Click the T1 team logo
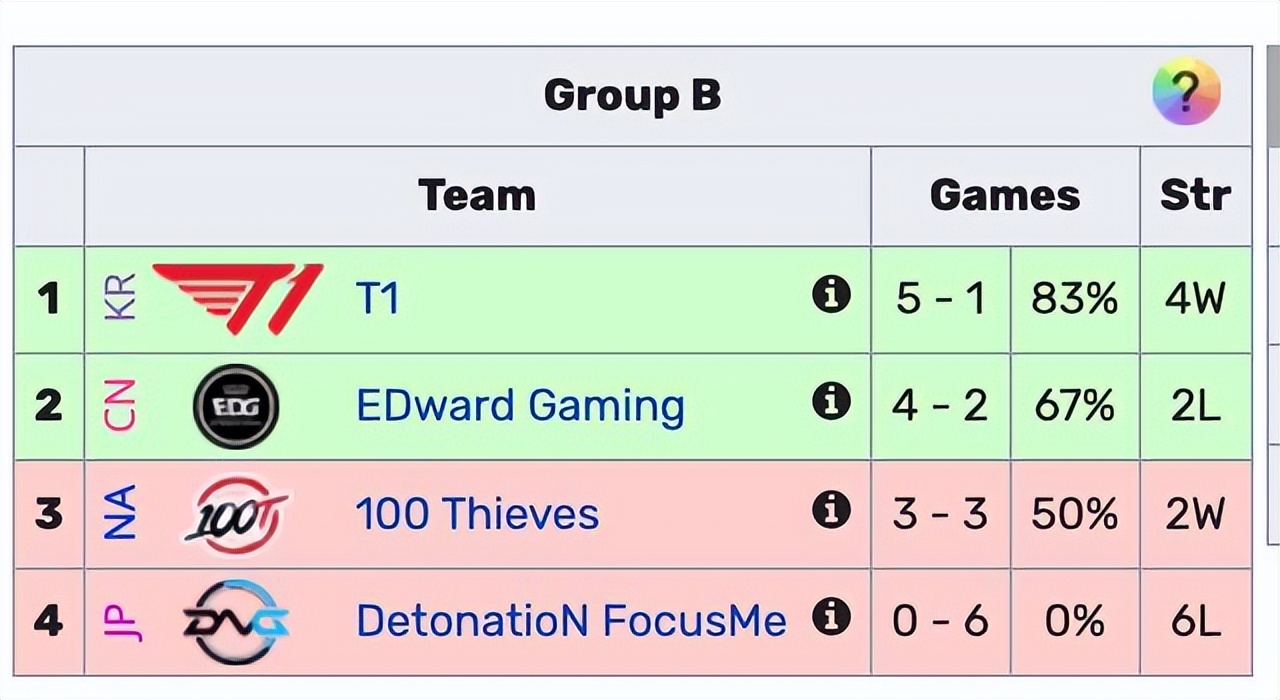1280x700 pixels. point(235,295)
